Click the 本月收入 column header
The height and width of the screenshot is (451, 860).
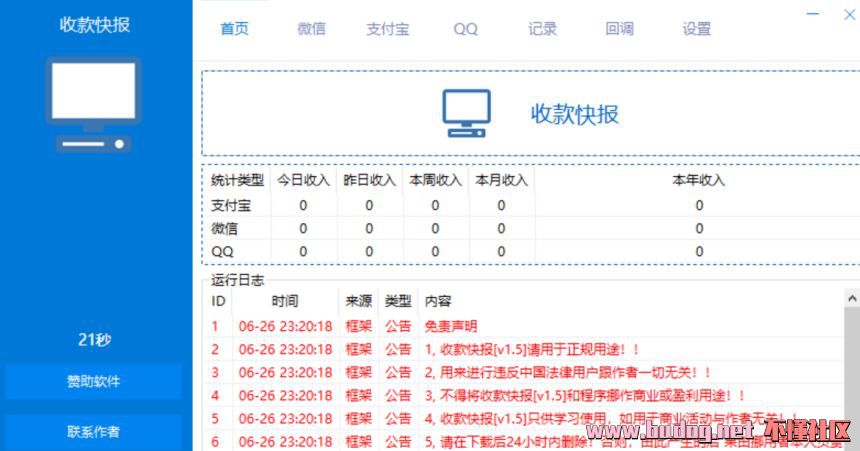pos(501,180)
